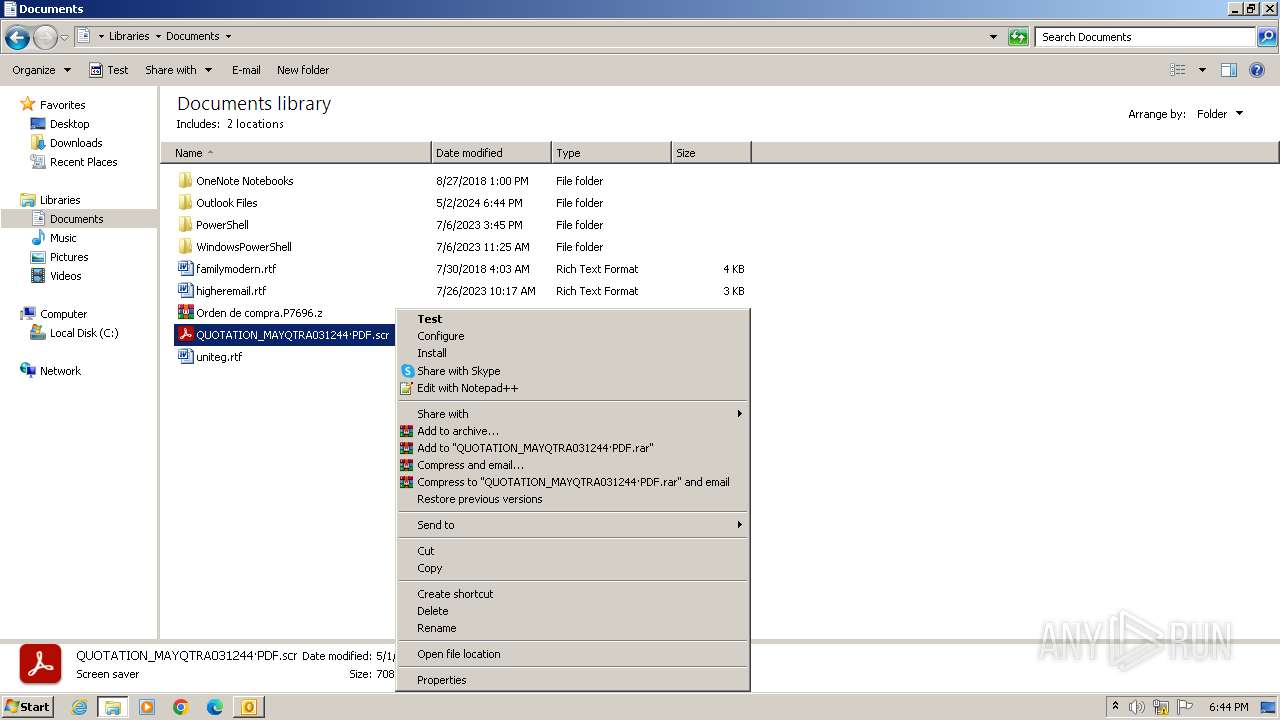Select the higheremail.rtf file icon

click(x=185, y=291)
